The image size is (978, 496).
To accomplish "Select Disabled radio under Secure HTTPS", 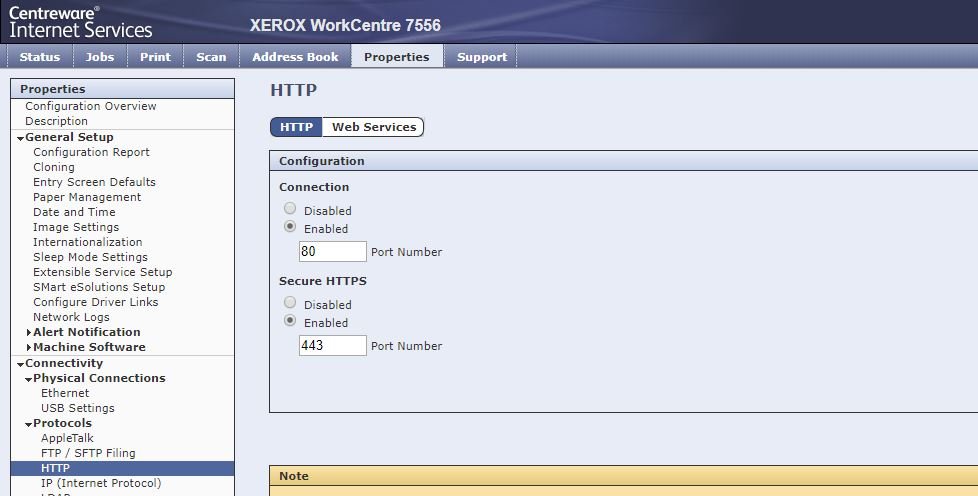I will (290, 303).
